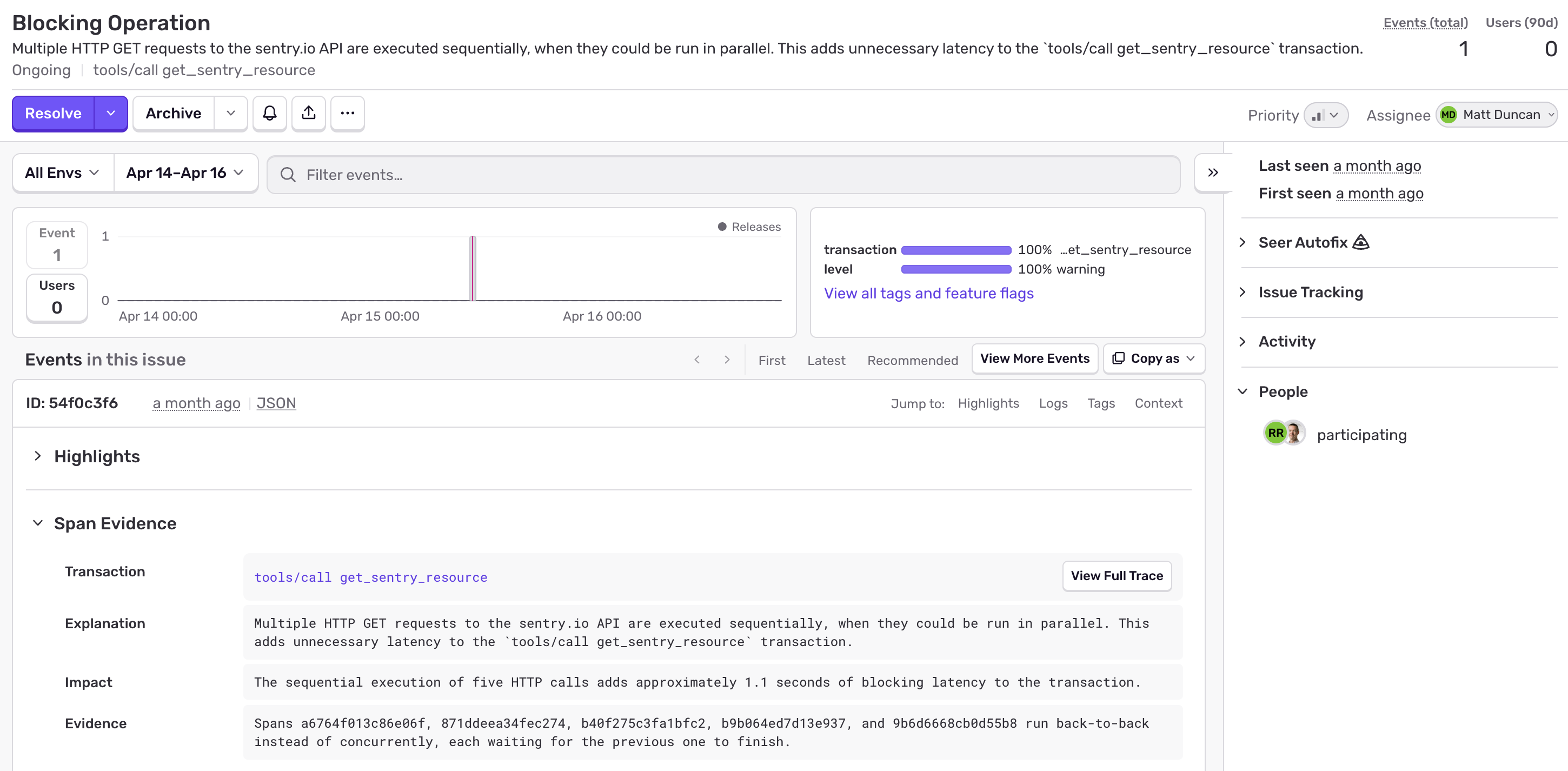This screenshot has width=1568, height=771.
Task: Open the Resolve options dropdown arrow
Action: [111, 114]
